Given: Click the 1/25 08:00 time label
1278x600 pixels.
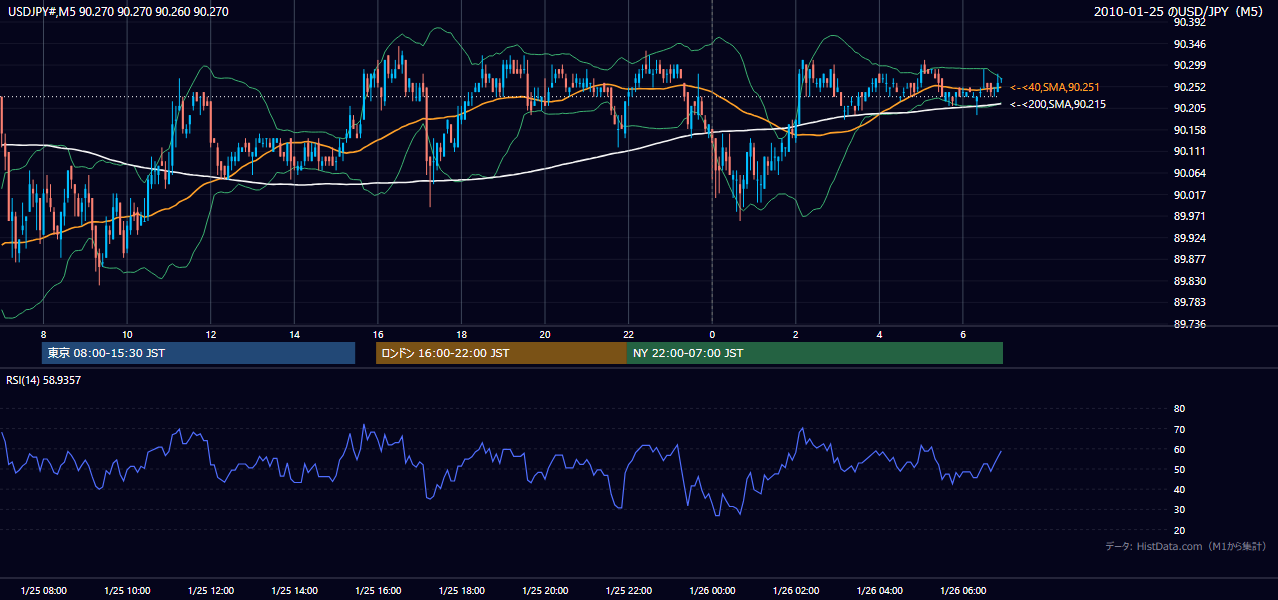Looking at the screenshot, I should tap(43, 590).
